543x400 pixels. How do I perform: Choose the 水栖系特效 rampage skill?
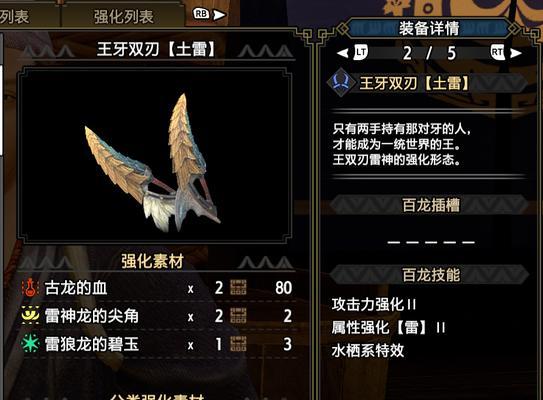(368, 351)
